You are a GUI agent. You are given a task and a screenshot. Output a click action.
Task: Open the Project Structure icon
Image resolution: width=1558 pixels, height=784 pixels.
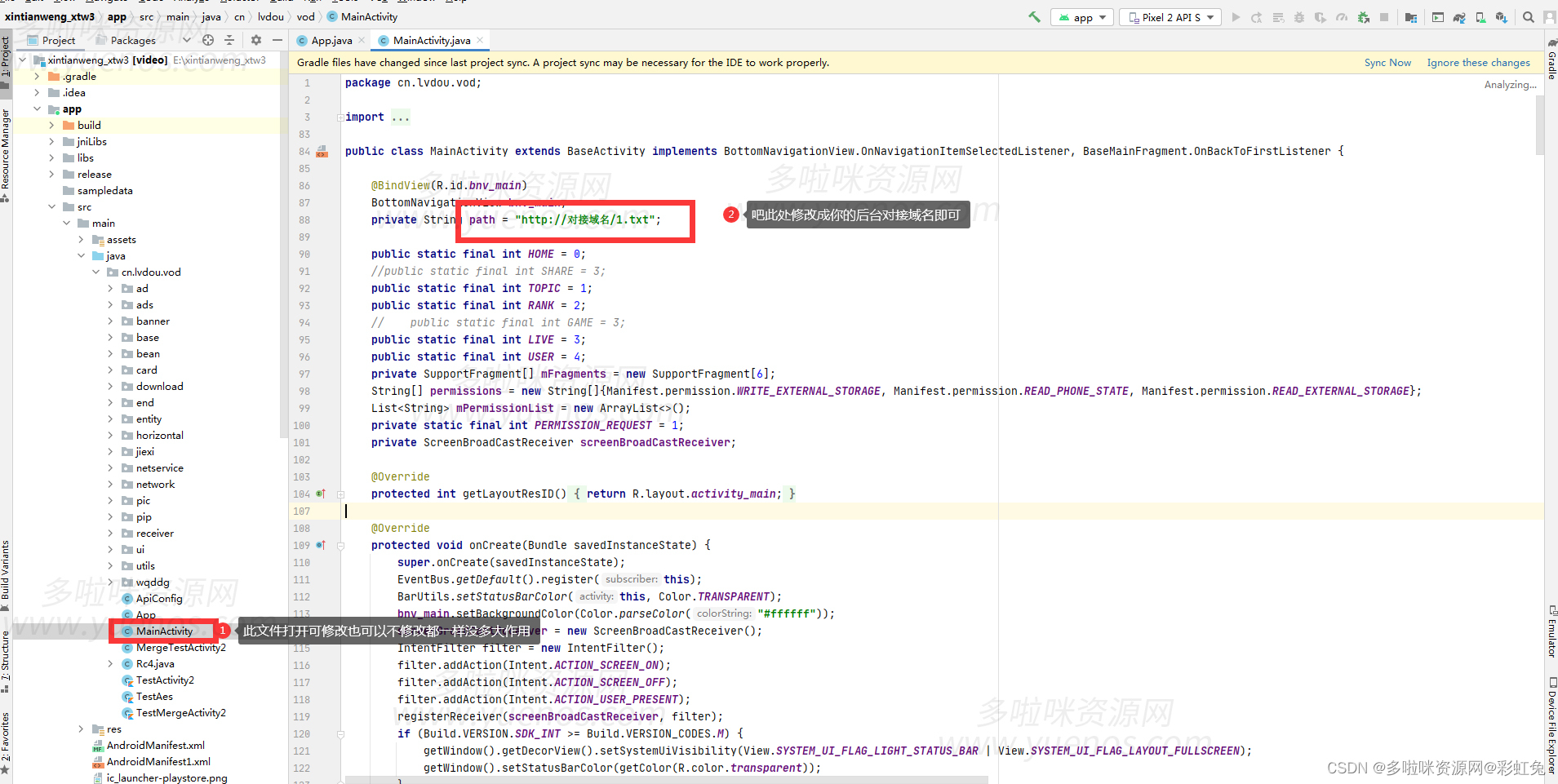click(x=1411, y=17)
